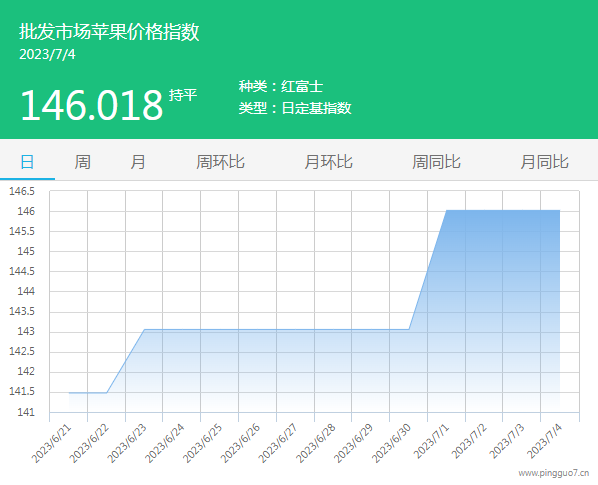Viewport: 598px width, 485px height.
Task: Select the 月同比 tab
Action: point(544,162)
